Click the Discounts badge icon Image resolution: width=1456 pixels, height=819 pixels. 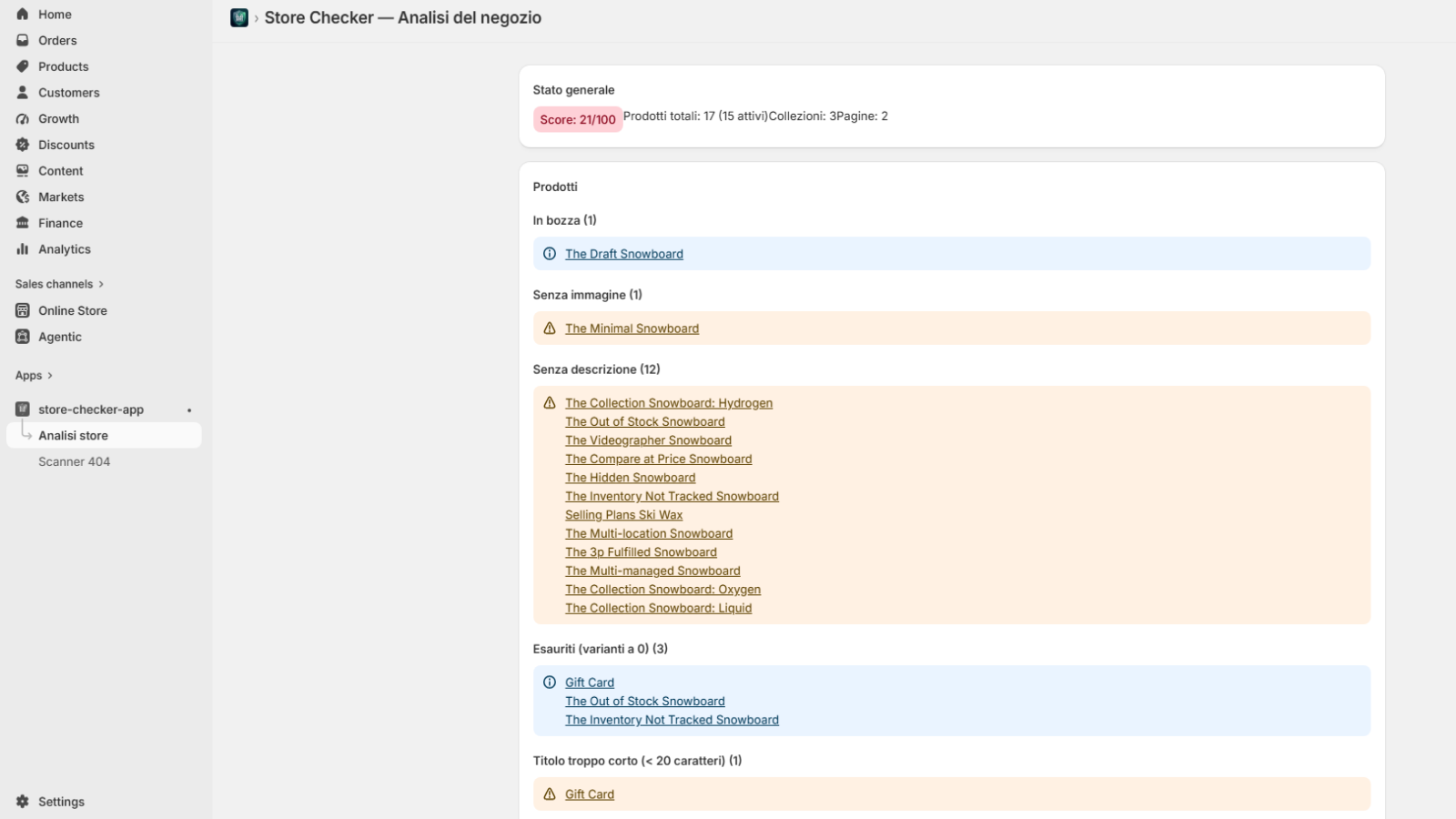(23, 145)
